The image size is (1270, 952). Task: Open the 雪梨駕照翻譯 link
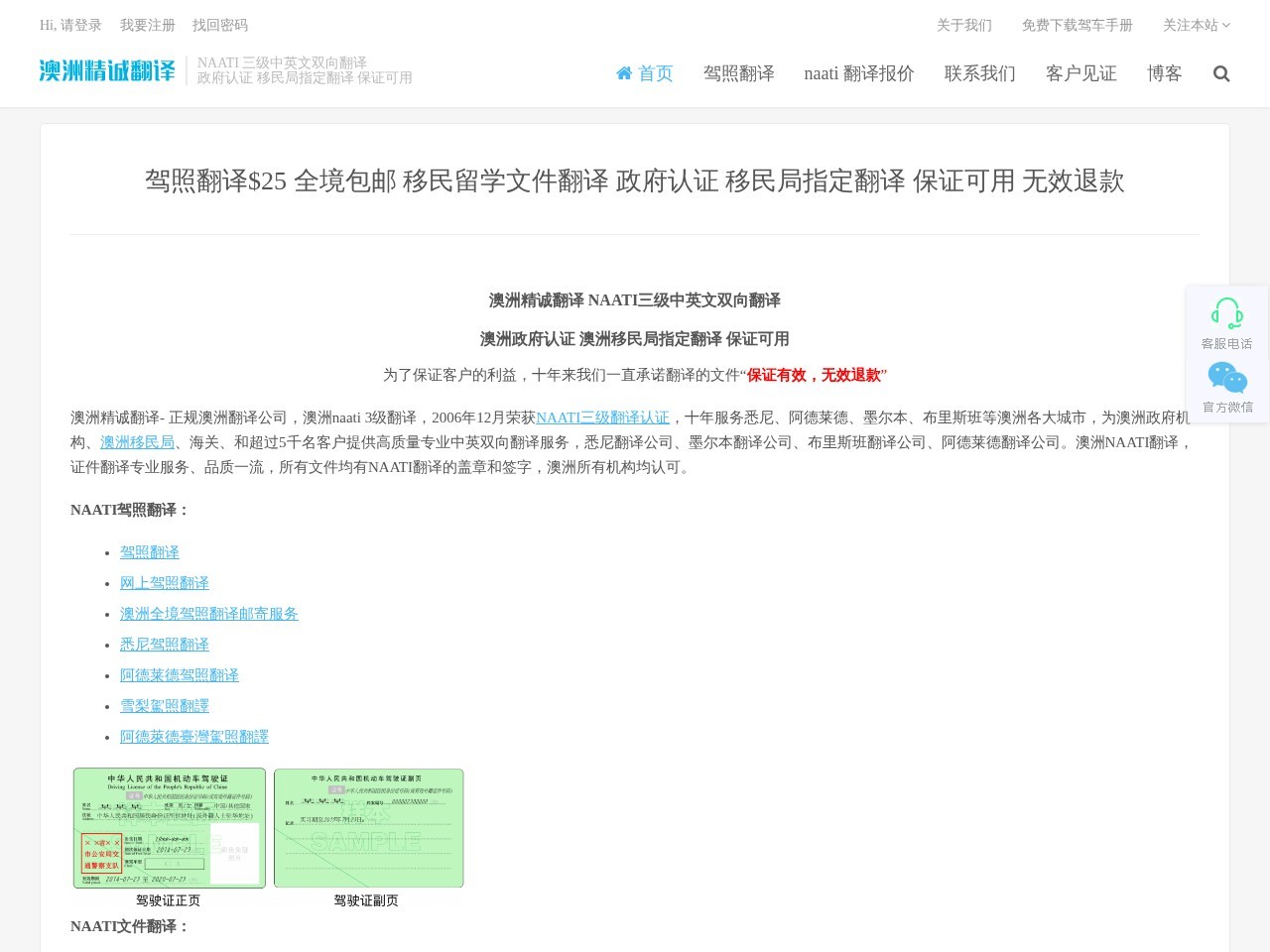(165, 706)
